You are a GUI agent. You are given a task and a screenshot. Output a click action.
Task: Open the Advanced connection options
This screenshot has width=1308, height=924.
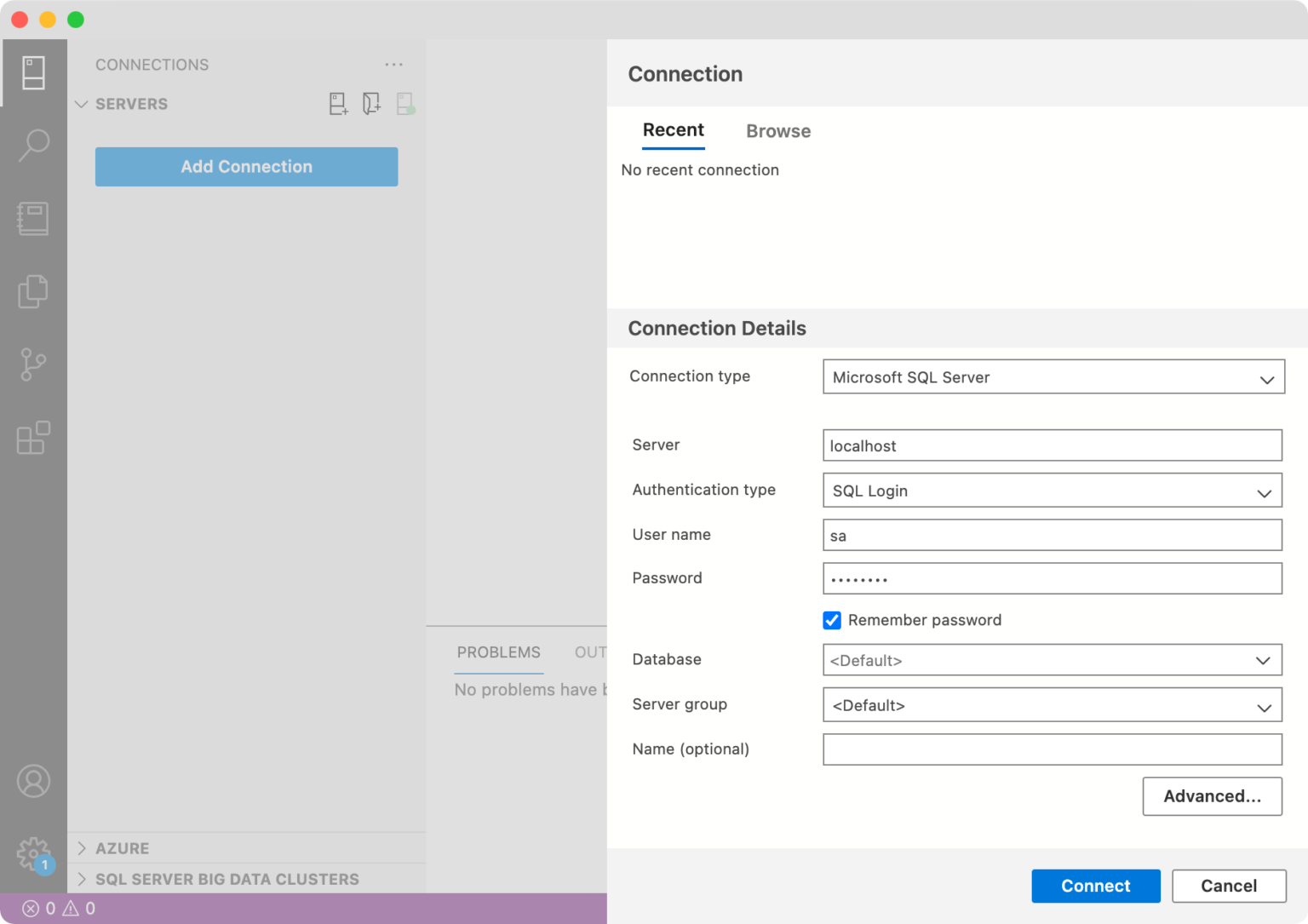1212,796
